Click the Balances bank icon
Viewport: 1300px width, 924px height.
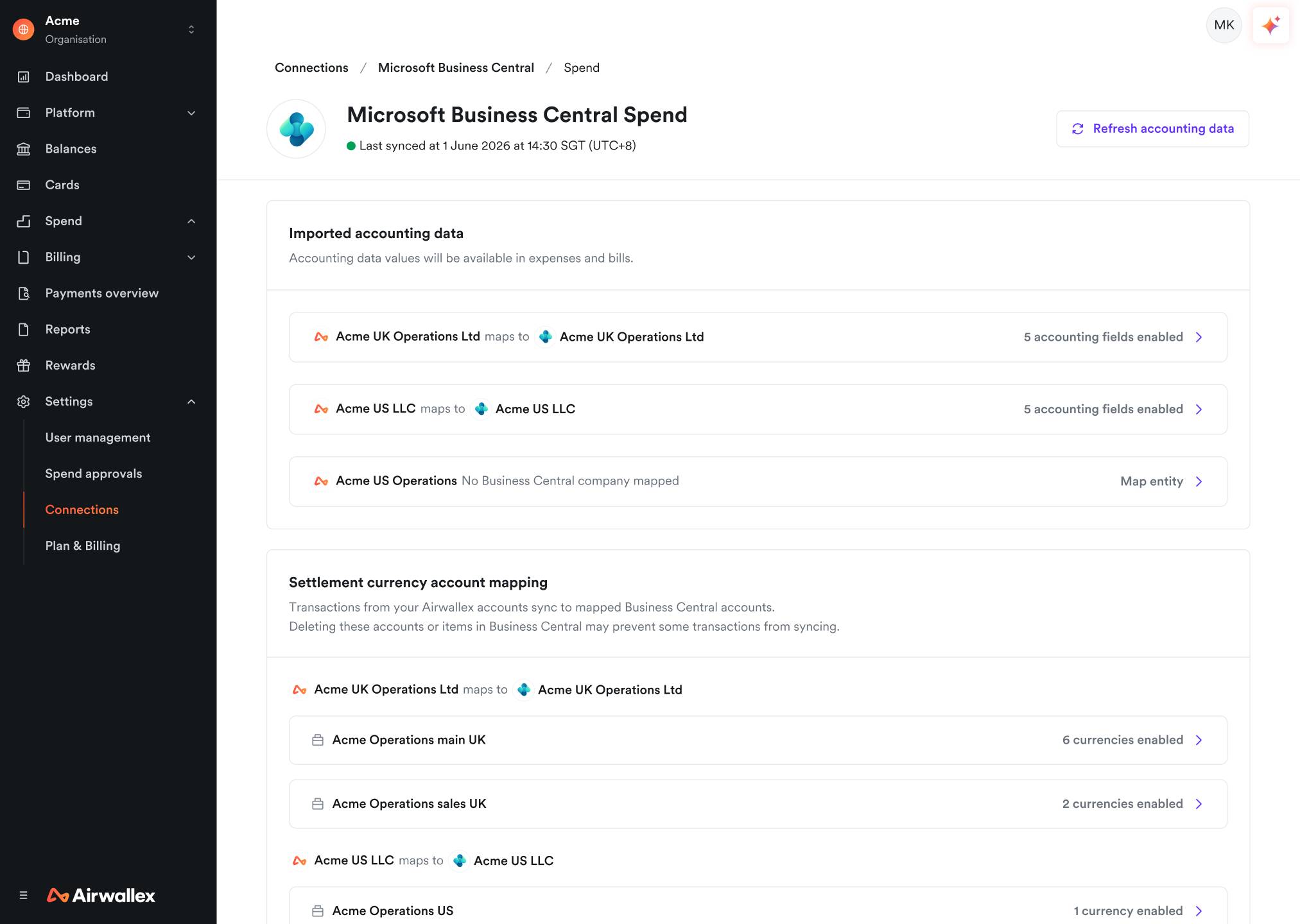24,149
